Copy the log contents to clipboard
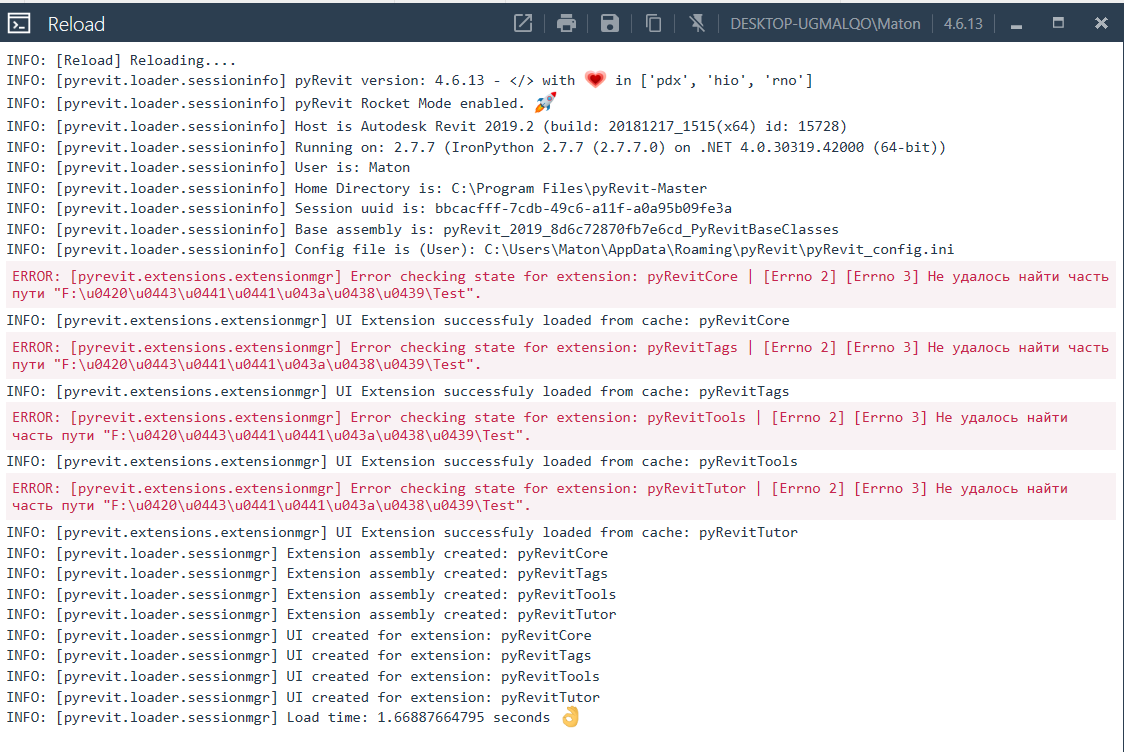 click(652, 23)
